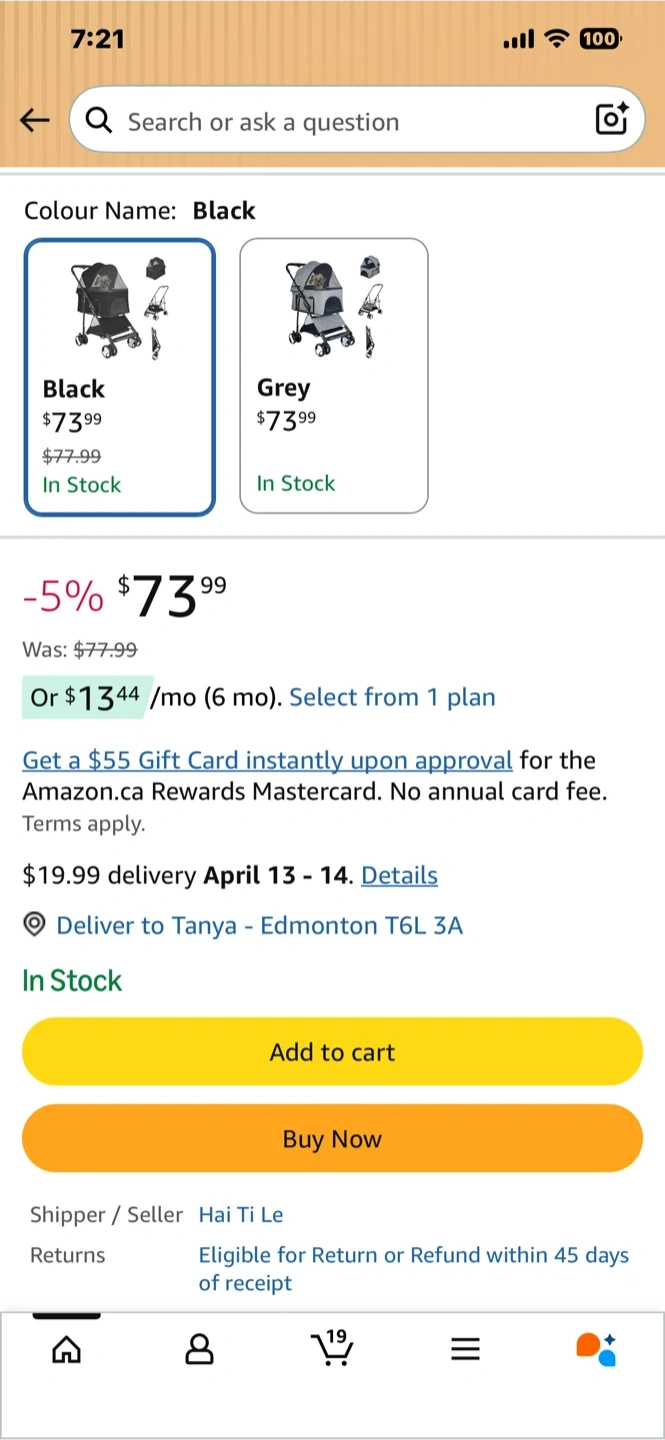
Task: Open the $55 Gift Card offer link
Action: (x=267, y=760)
